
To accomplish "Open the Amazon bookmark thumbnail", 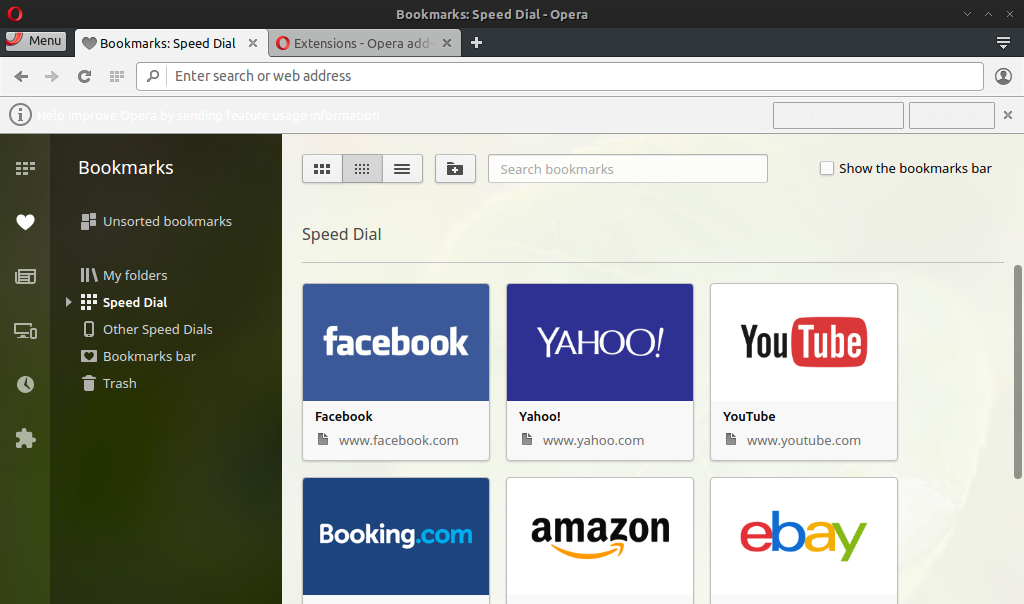I will coord(600,536).
